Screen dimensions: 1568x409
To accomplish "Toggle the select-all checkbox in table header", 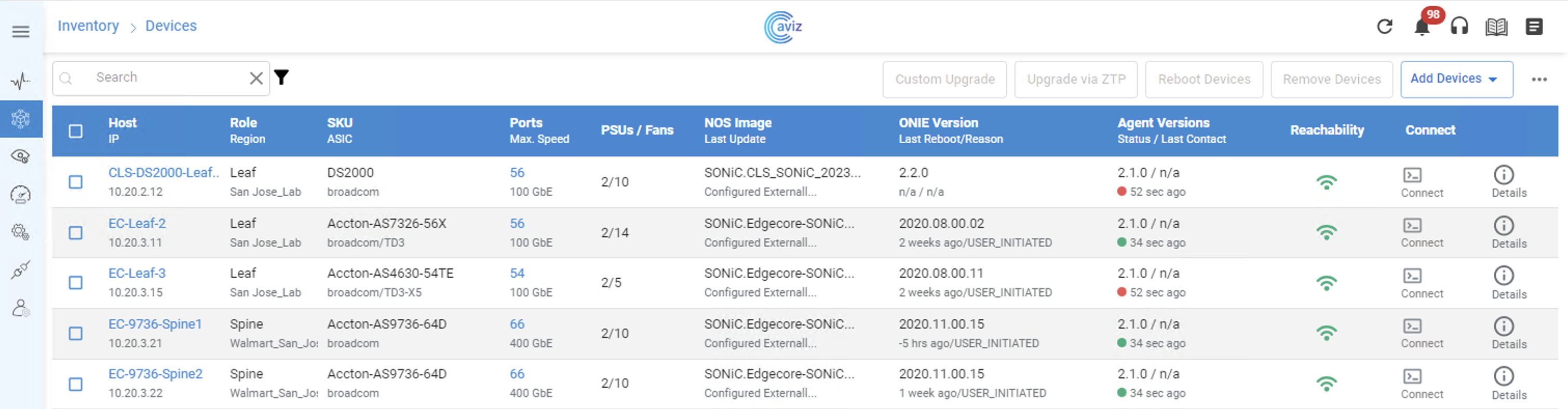I will pyautogui.click(x=75, y=131).
